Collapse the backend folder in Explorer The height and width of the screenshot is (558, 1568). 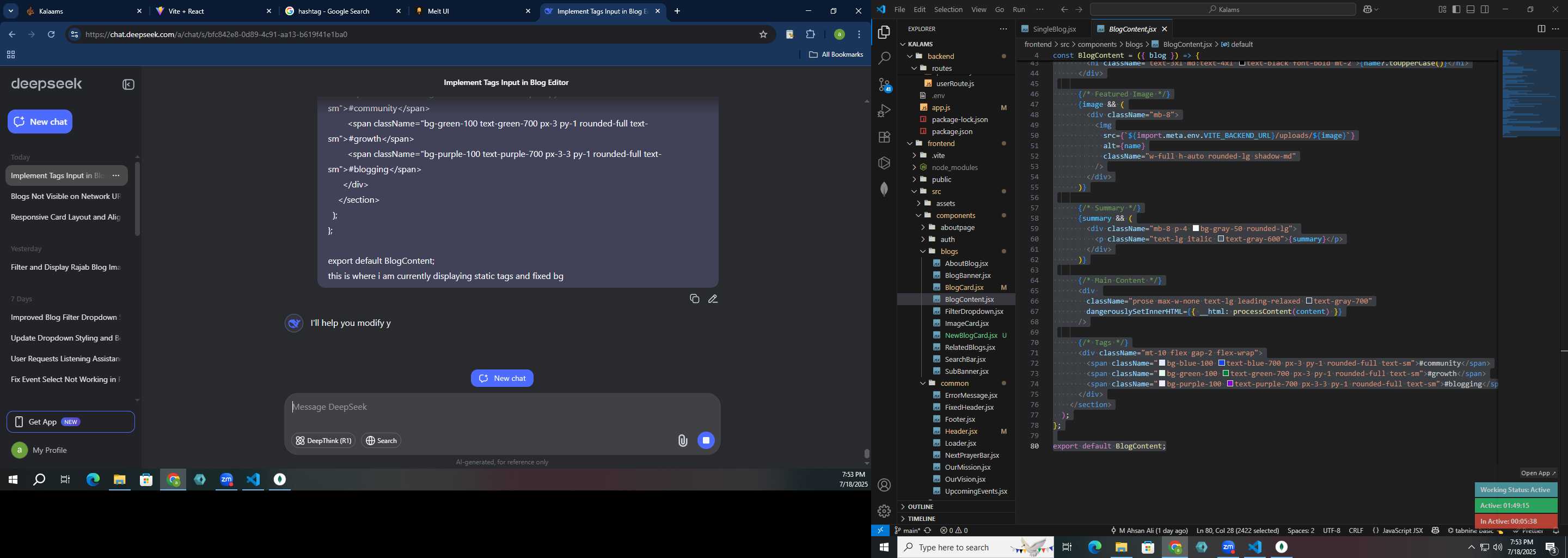tap(910, 56)
